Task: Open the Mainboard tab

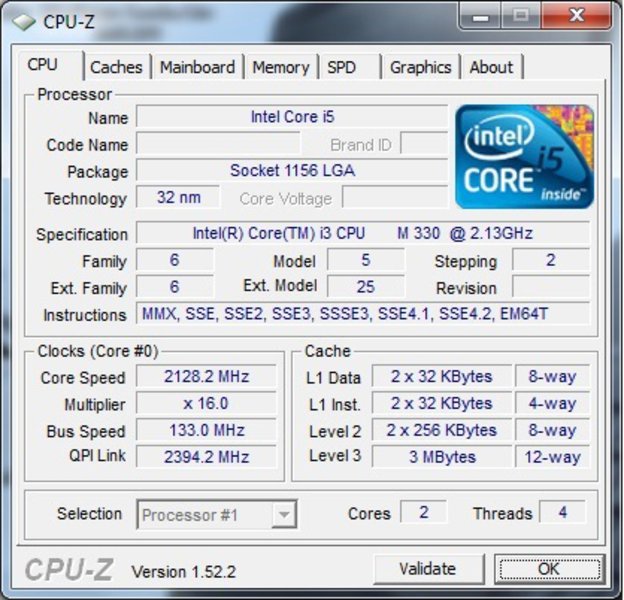Action: click(197, 67)
